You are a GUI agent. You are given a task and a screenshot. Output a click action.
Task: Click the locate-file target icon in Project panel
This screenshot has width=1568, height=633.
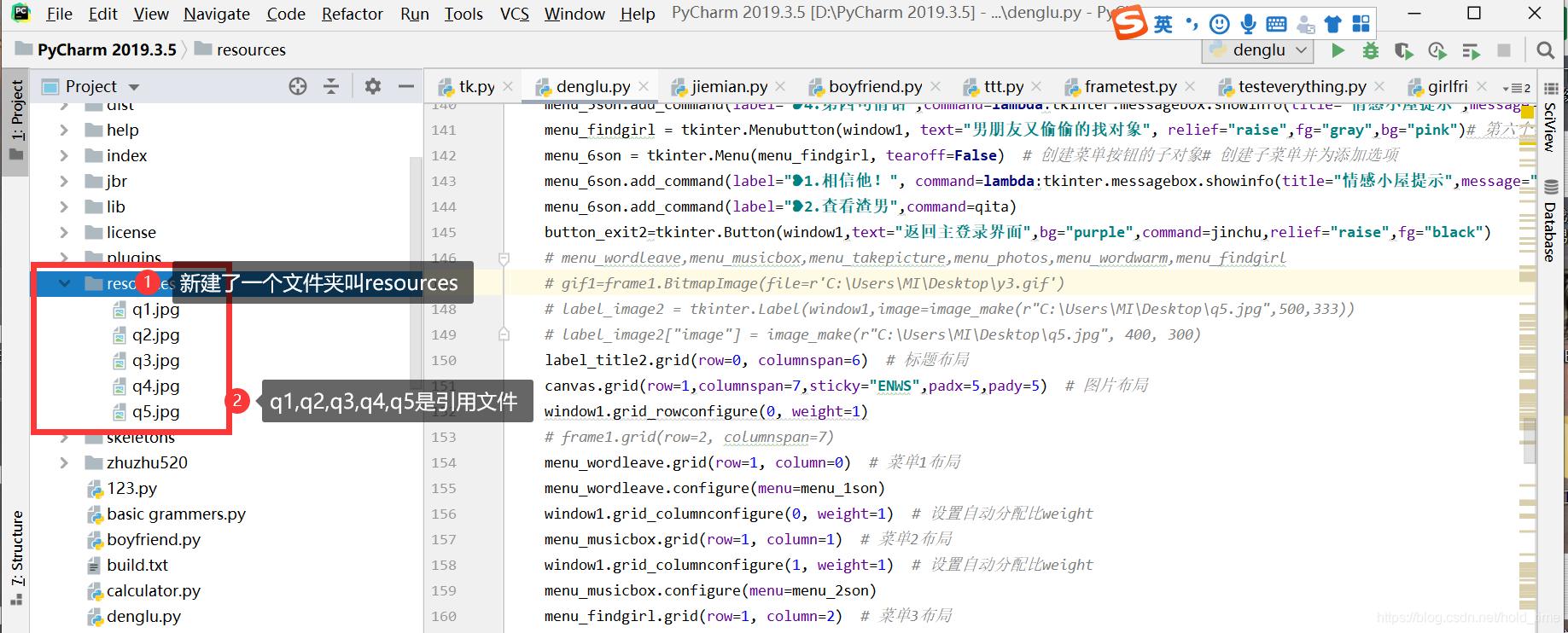pyautogui.click(x=298, y=86)
